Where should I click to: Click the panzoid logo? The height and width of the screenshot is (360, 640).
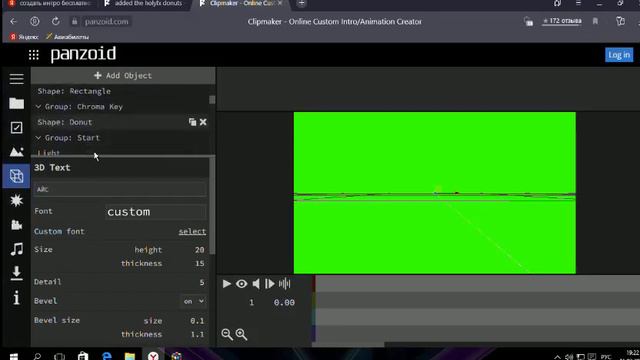tap(83, 54)
